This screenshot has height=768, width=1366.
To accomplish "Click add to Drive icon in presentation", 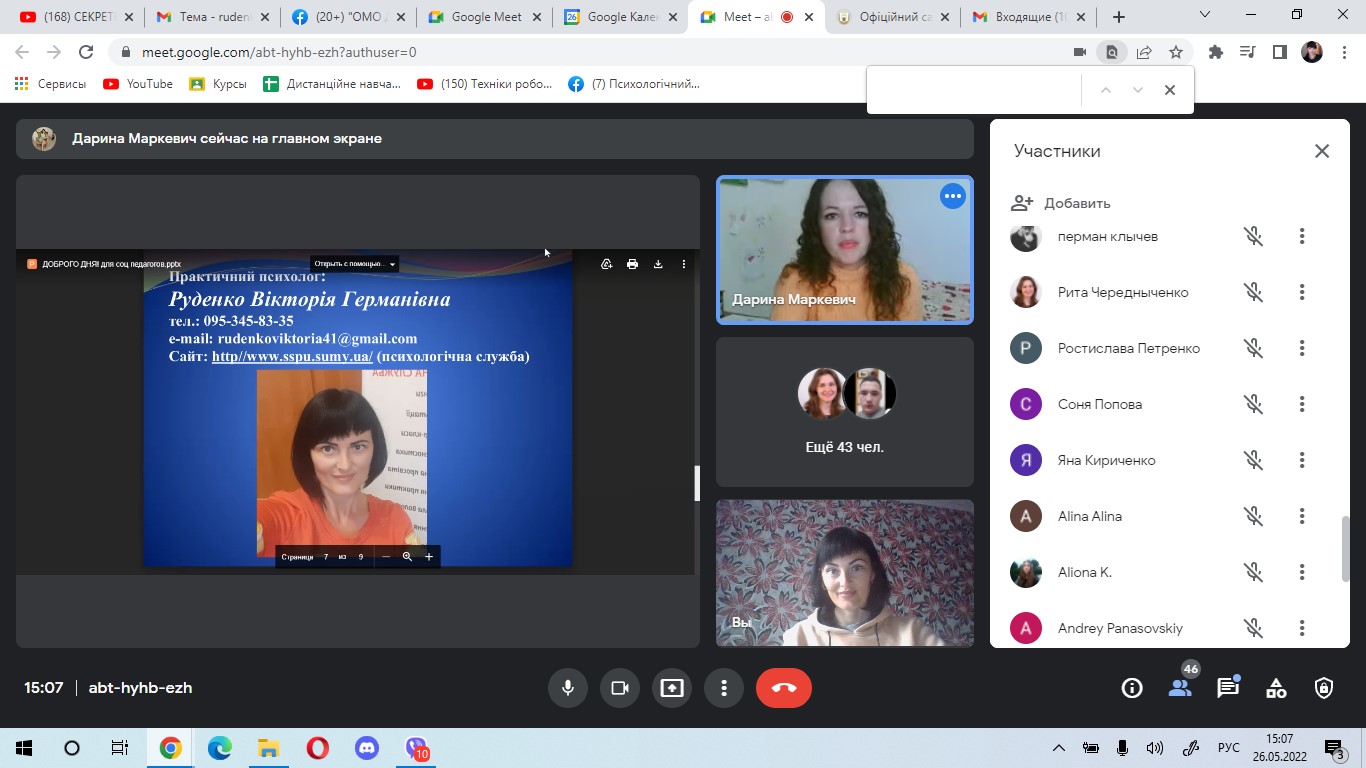I will (606, 264).
